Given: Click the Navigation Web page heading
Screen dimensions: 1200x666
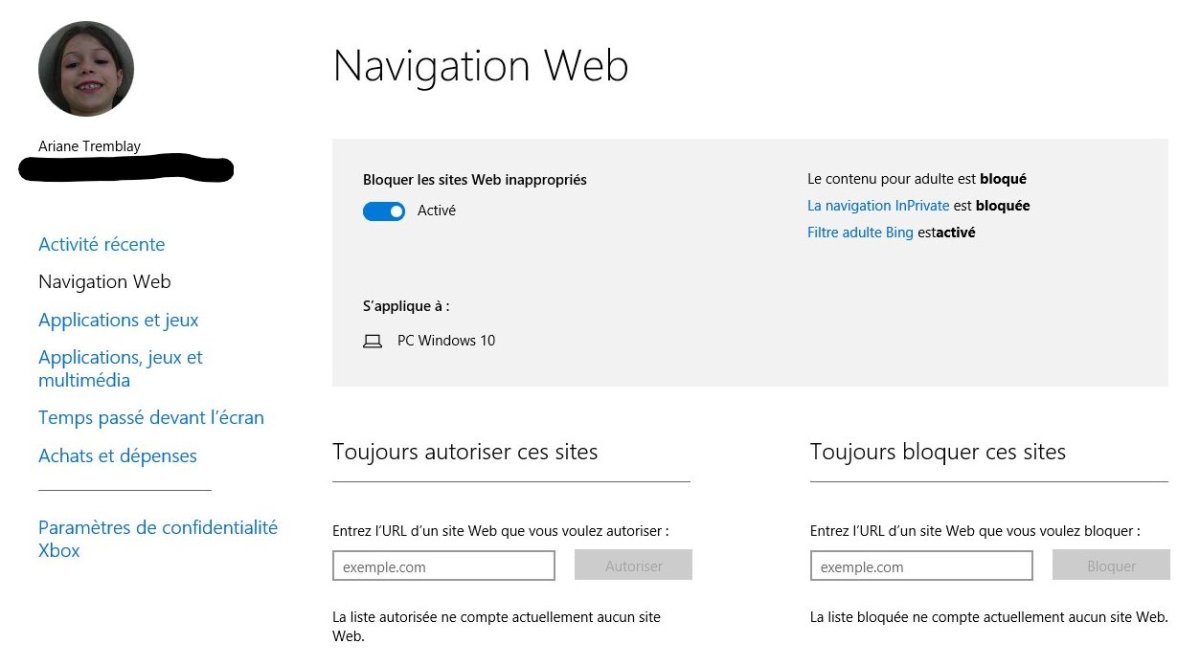Looking at the screenshot, I should click(480, 66).
